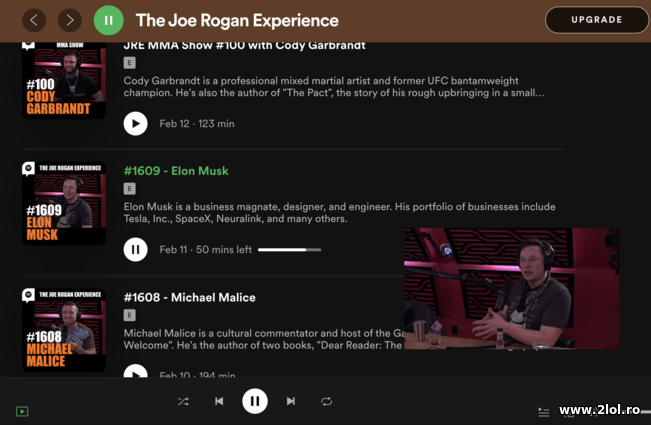Toggle repeat in the player bar
Viewport: 651px width, 425px height.
click(327, 401)
